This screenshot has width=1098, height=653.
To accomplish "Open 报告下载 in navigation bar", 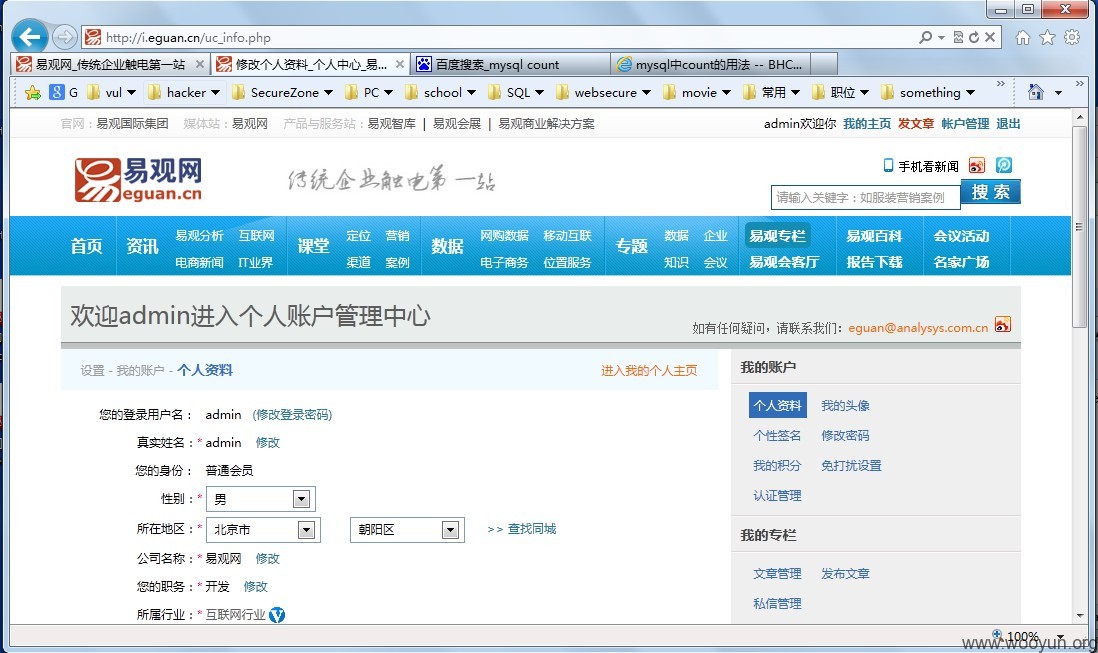I will click(874, 262).
